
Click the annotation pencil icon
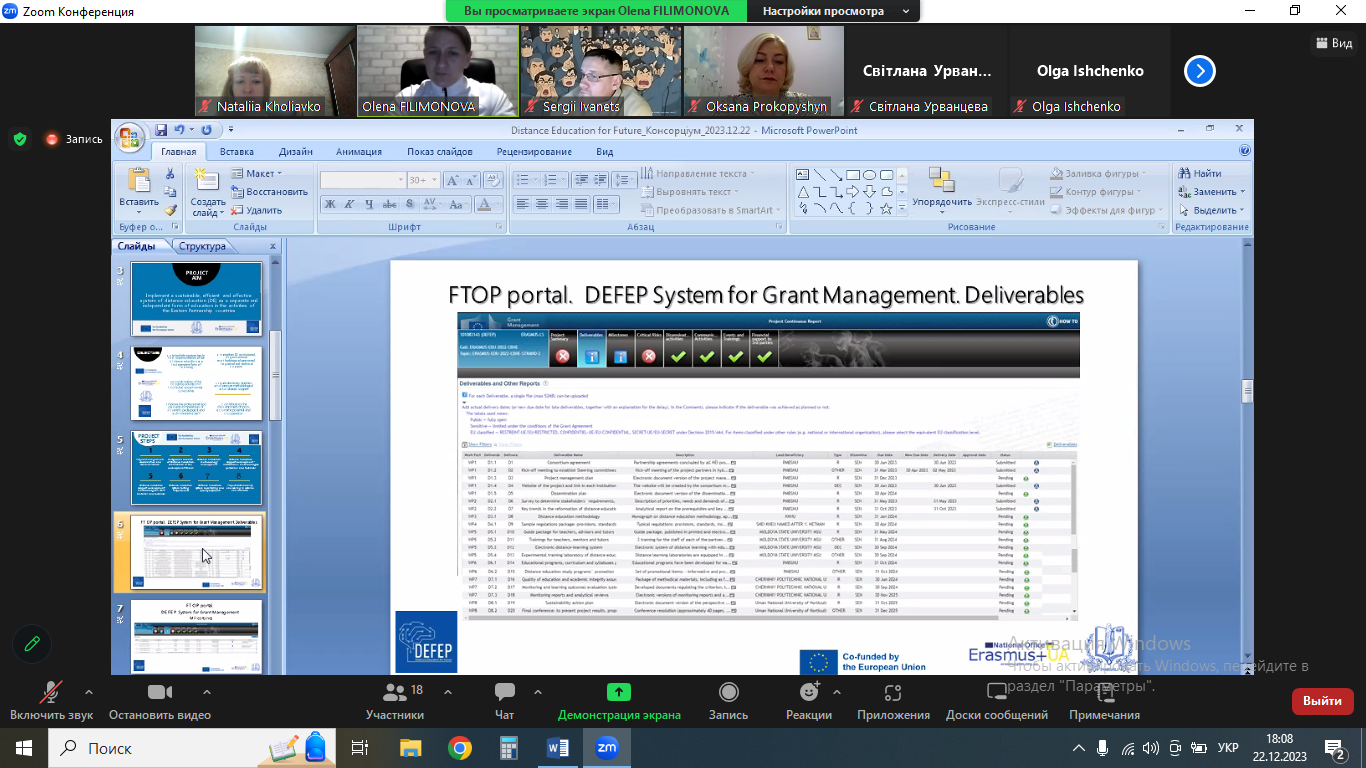click(33, 643)
